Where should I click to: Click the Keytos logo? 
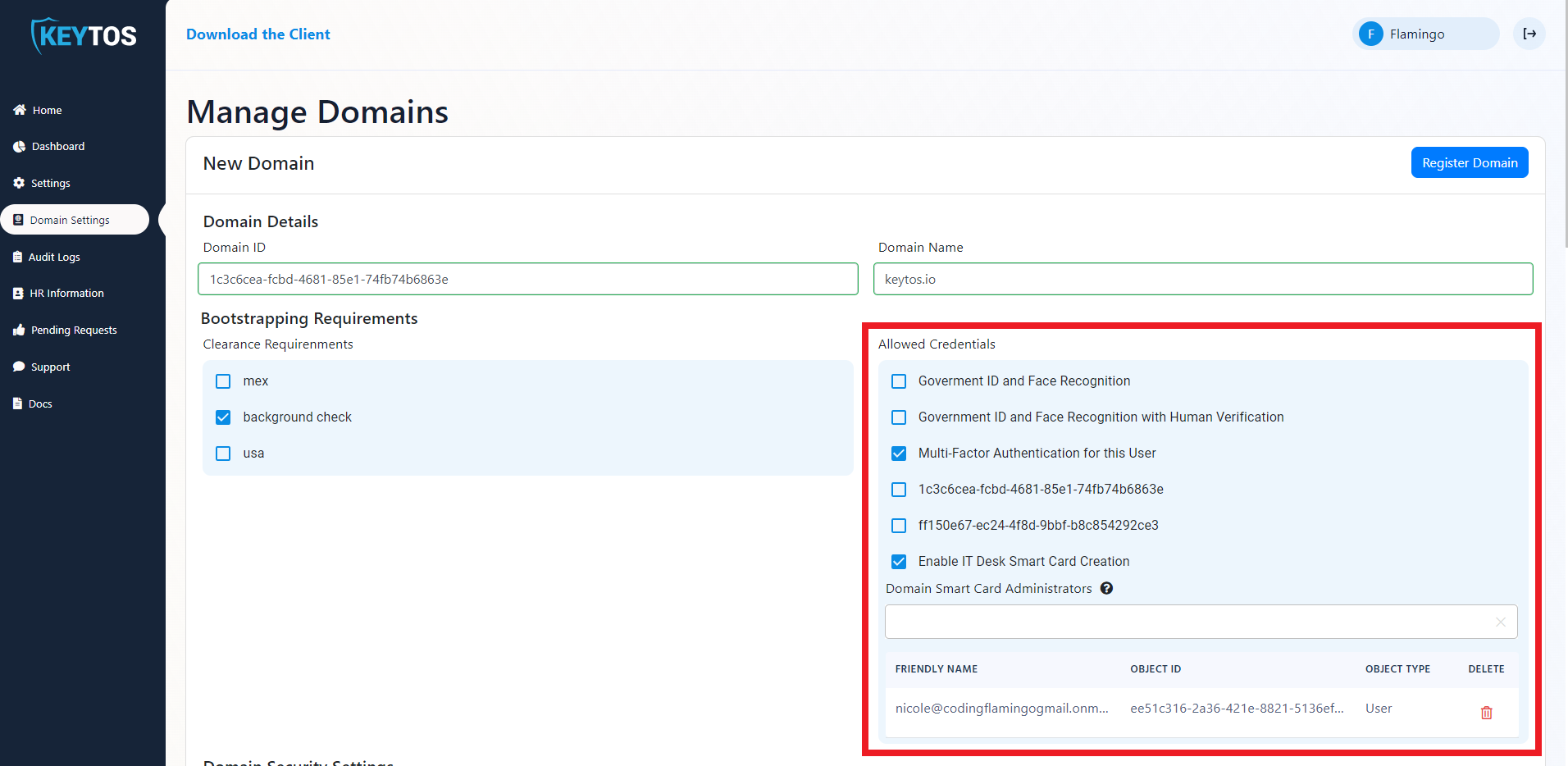click(x=83, y=35)
